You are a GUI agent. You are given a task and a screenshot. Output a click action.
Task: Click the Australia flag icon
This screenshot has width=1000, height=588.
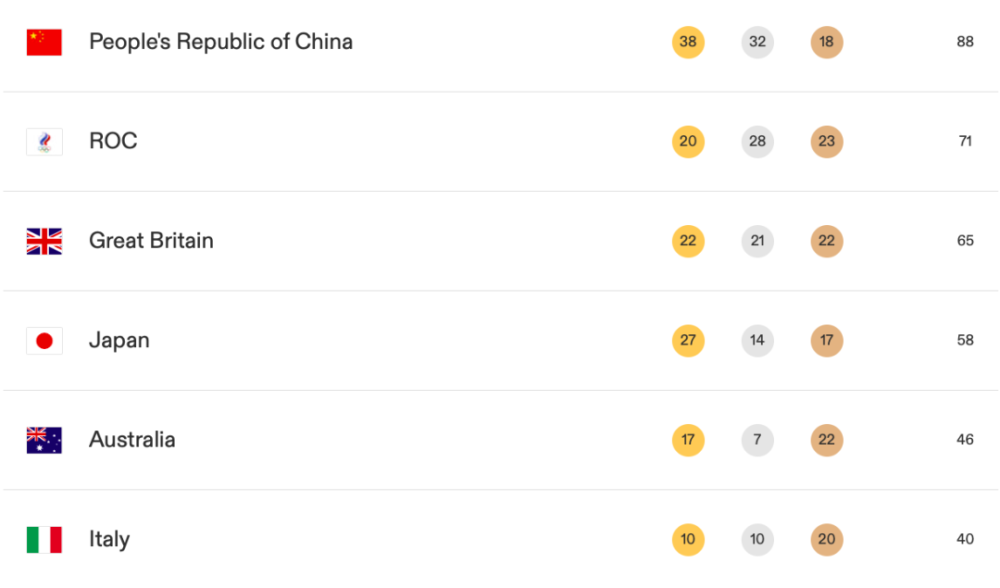pos(44,440)
